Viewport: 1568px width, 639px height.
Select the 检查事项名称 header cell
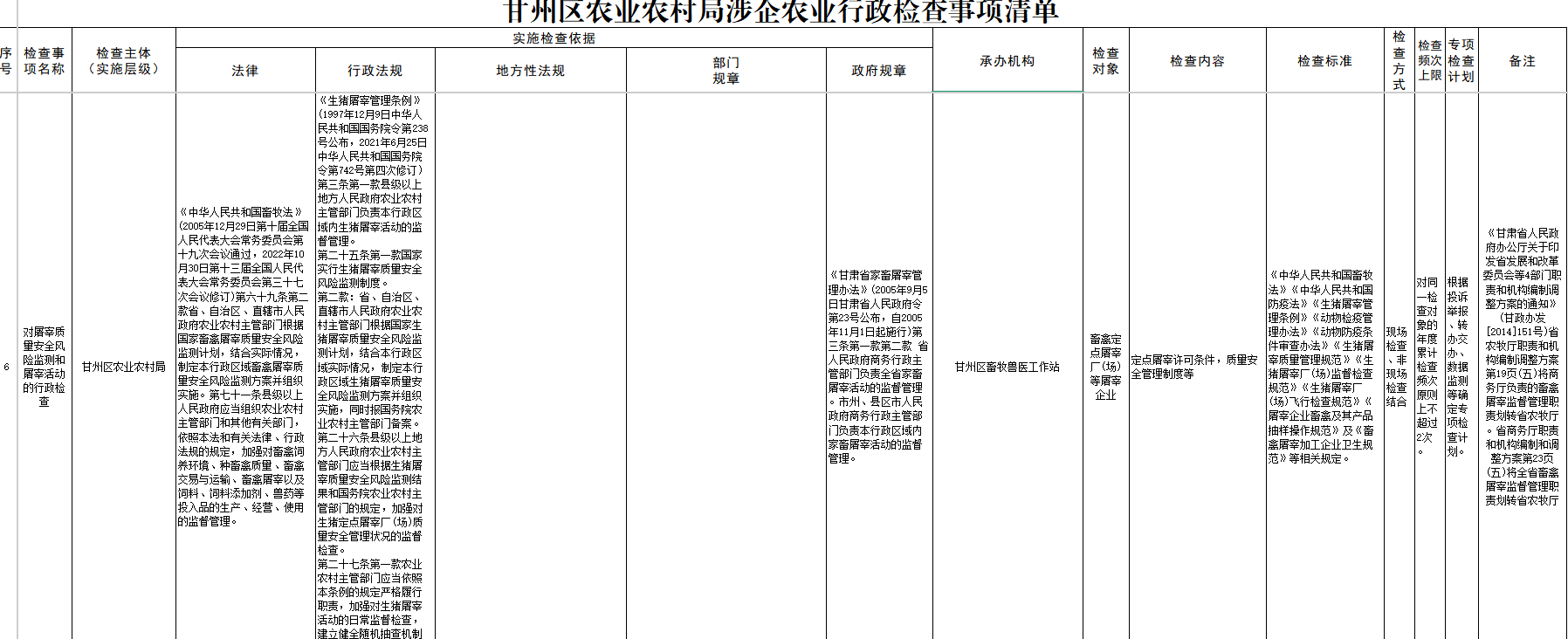pyautogui.click(x=44, y=61)
